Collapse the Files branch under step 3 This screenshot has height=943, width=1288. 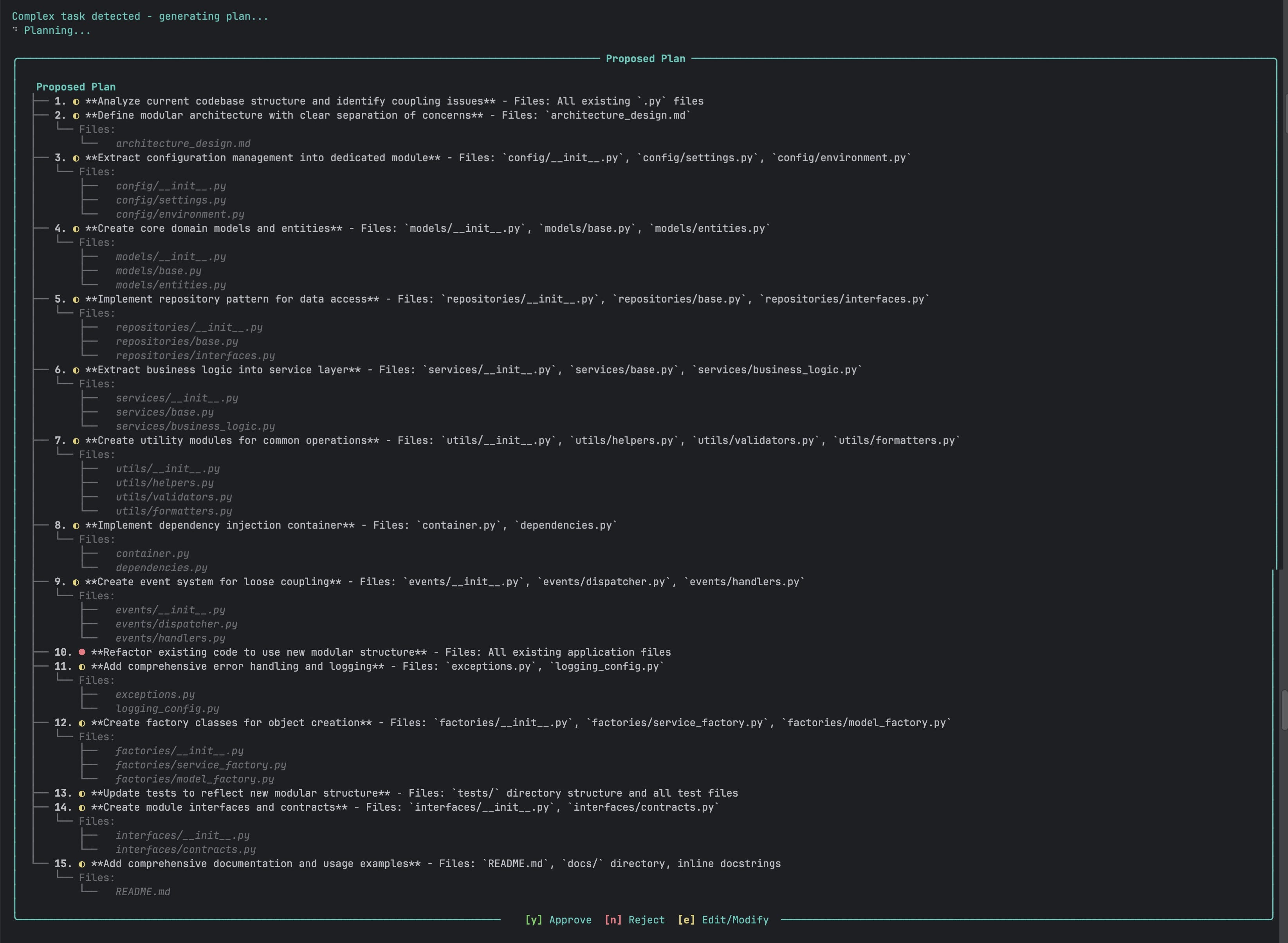coord(96,172)
